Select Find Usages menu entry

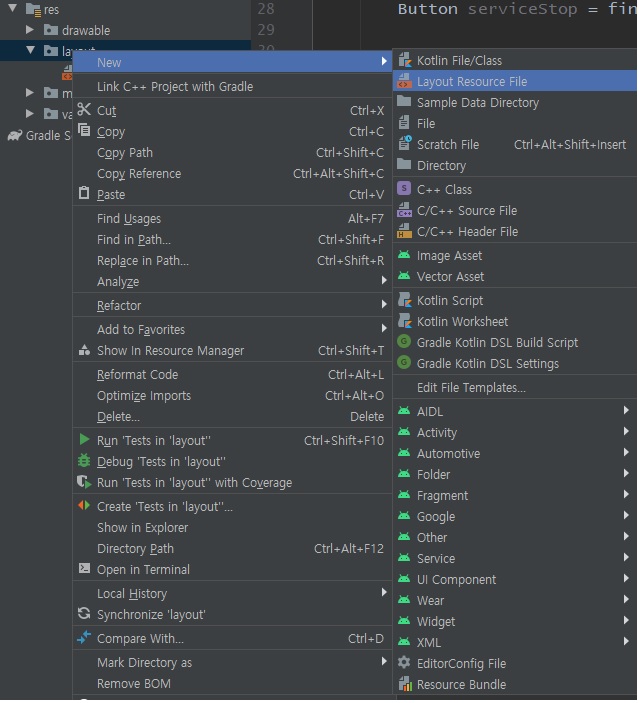click(x=232, y=218)
